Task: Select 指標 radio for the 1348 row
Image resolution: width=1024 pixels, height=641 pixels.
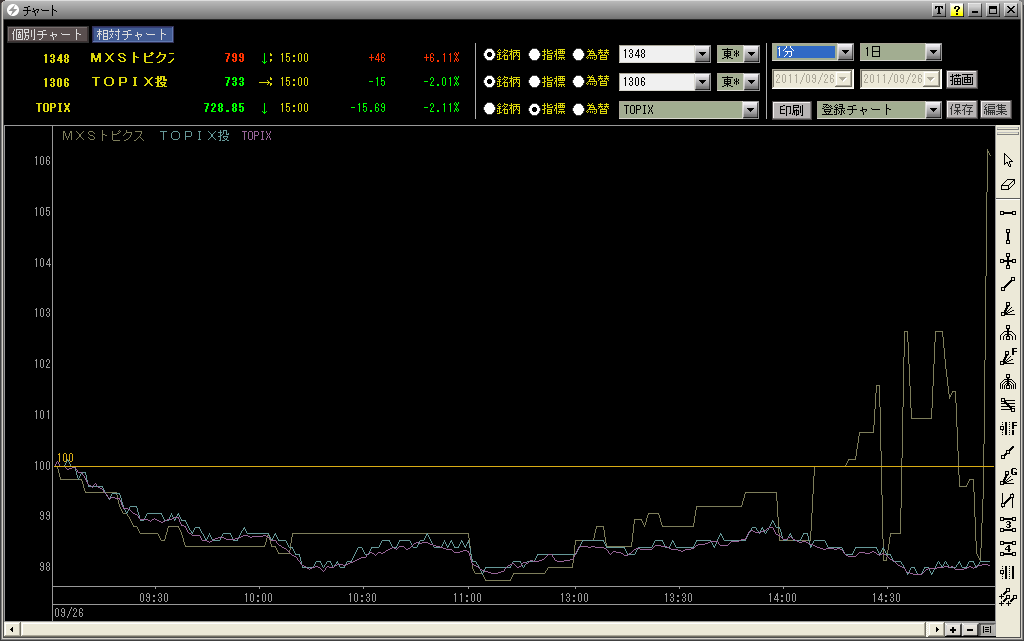Action: [534, 54]
